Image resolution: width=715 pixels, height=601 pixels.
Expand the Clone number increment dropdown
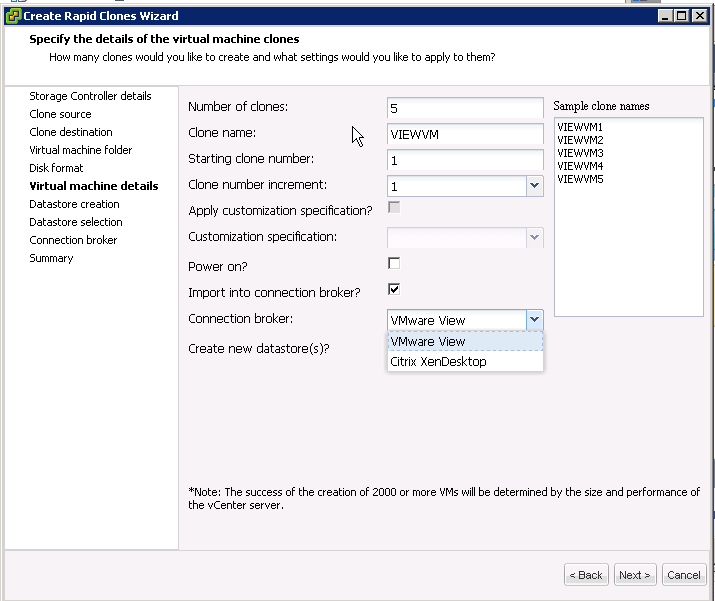click(534, 186)
